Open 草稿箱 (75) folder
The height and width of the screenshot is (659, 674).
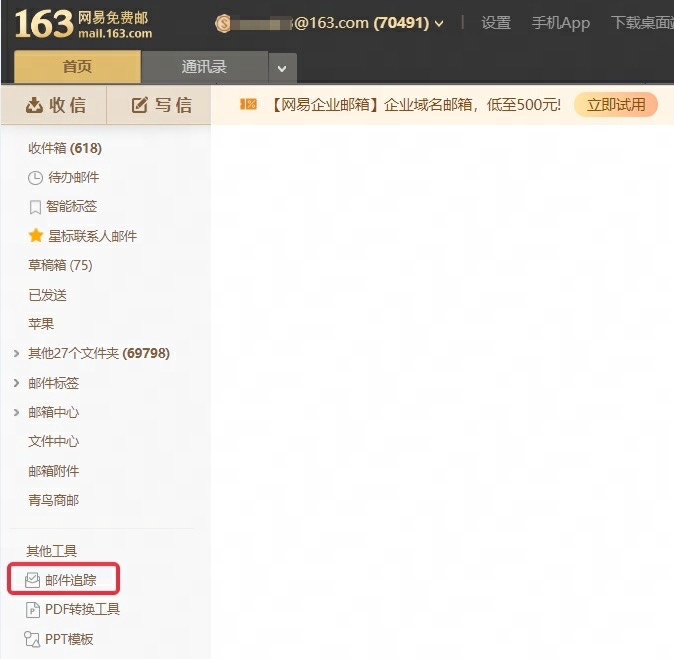(60, 265)
